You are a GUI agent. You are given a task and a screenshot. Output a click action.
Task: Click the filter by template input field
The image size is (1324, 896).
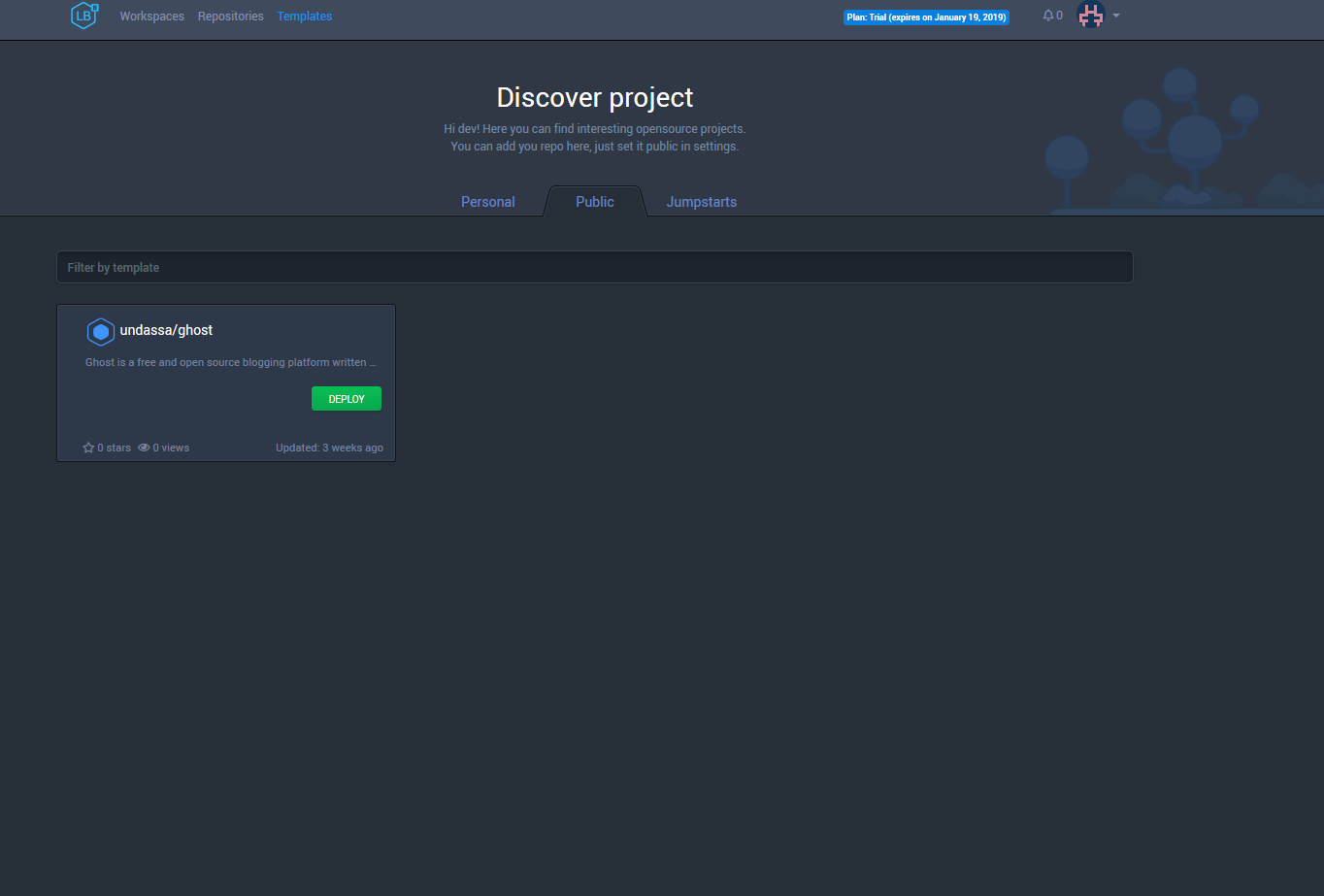(x=594, y=267)
